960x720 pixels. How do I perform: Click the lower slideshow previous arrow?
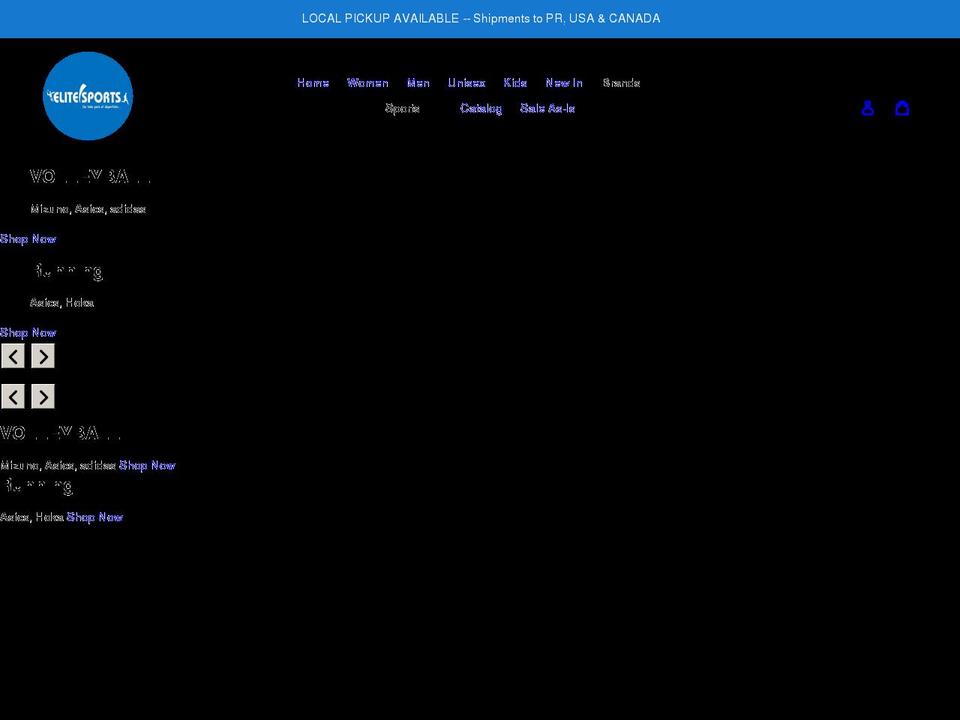coord(13,396)
